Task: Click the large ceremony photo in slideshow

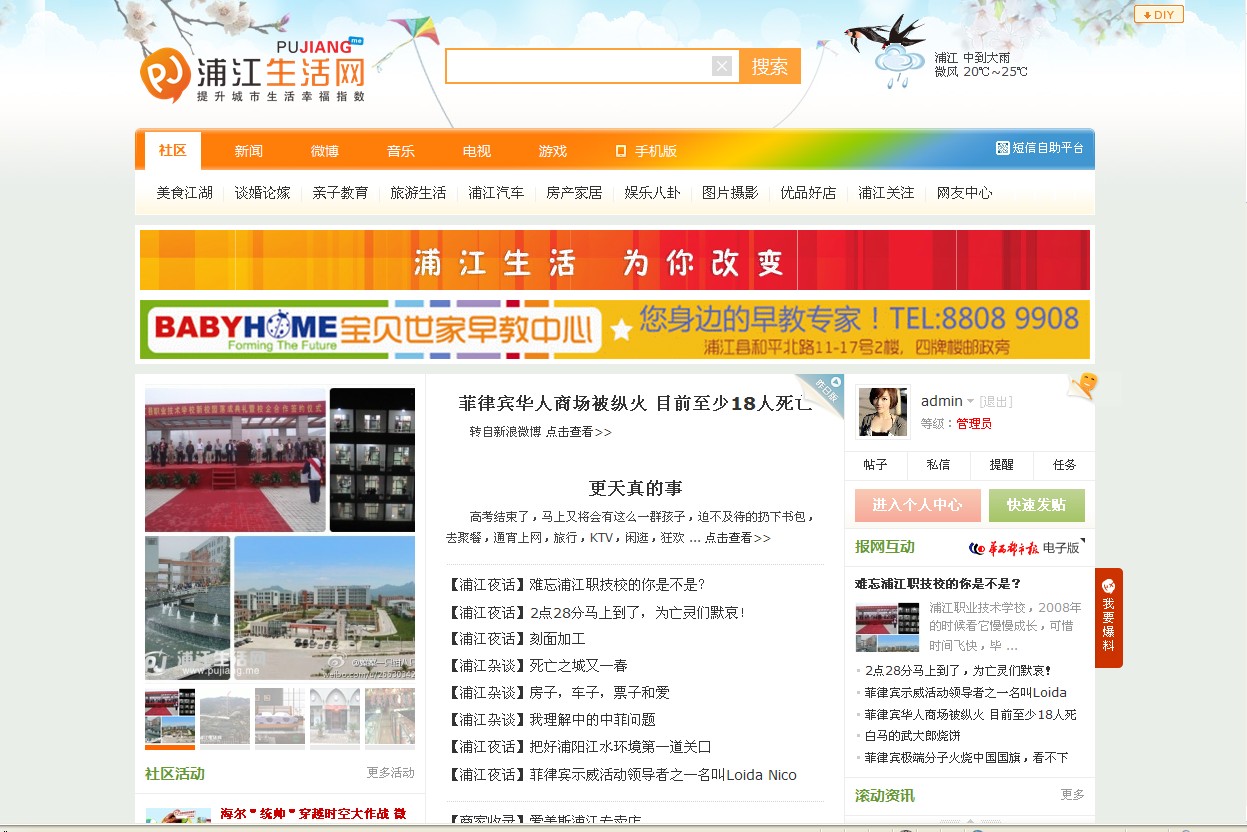Action: (235, 460)
